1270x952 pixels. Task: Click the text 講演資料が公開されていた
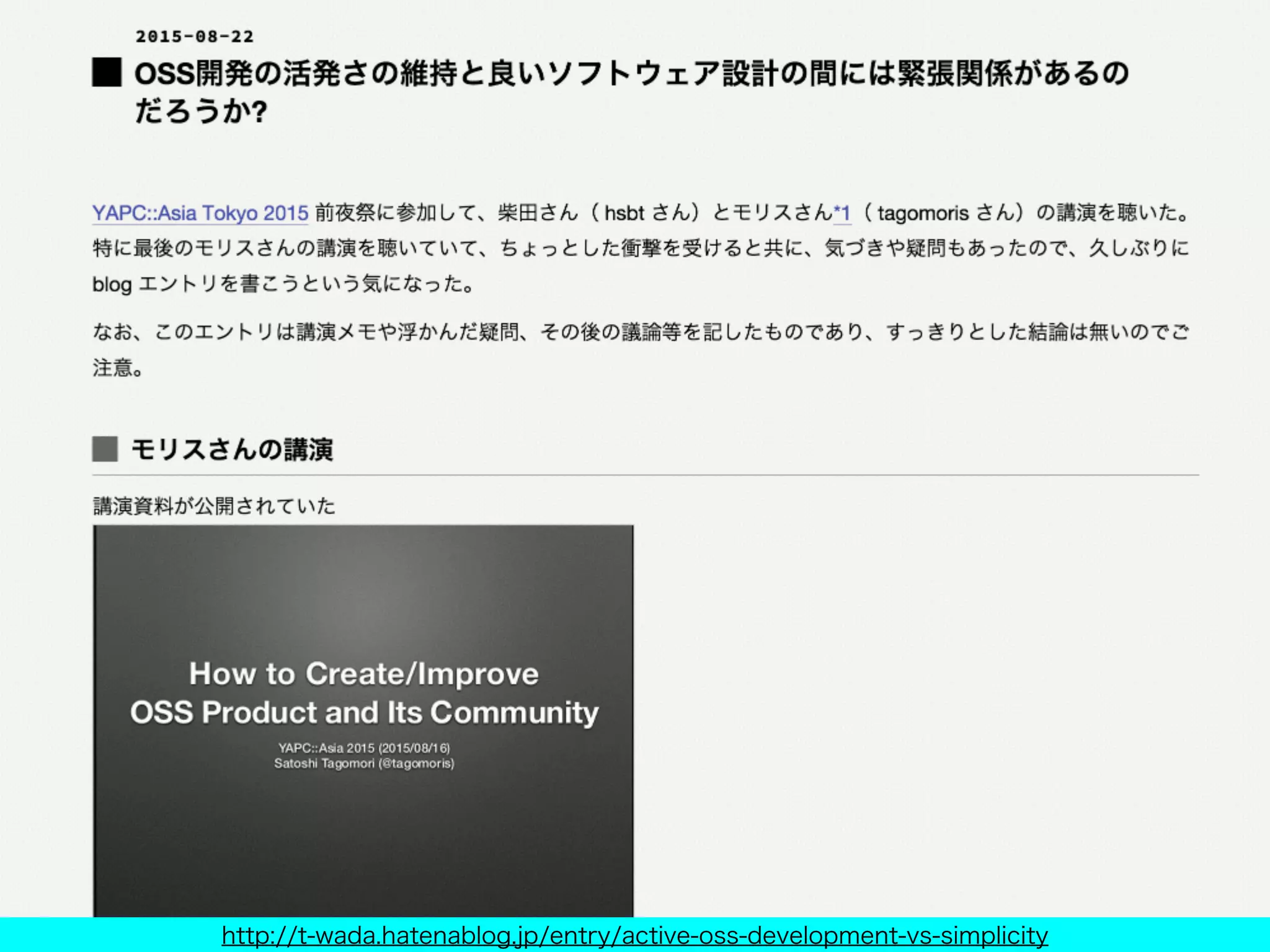tap(214, 506)
